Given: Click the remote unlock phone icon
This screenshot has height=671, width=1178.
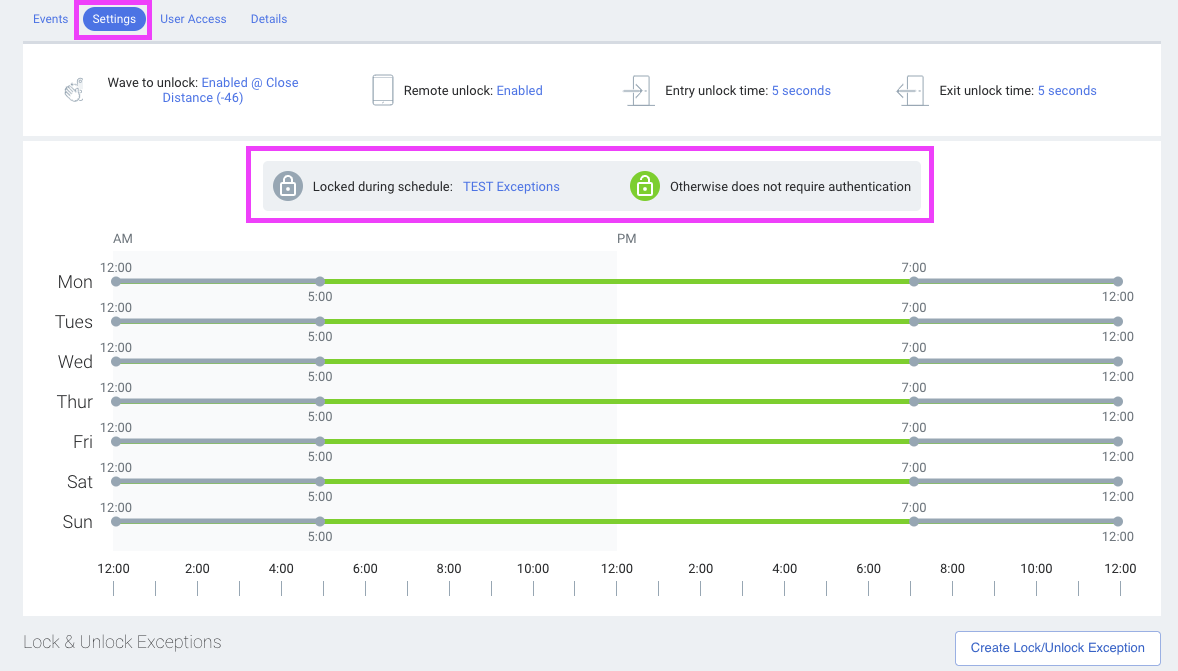Looking at the screenshot, I should [x=382, y=90].
